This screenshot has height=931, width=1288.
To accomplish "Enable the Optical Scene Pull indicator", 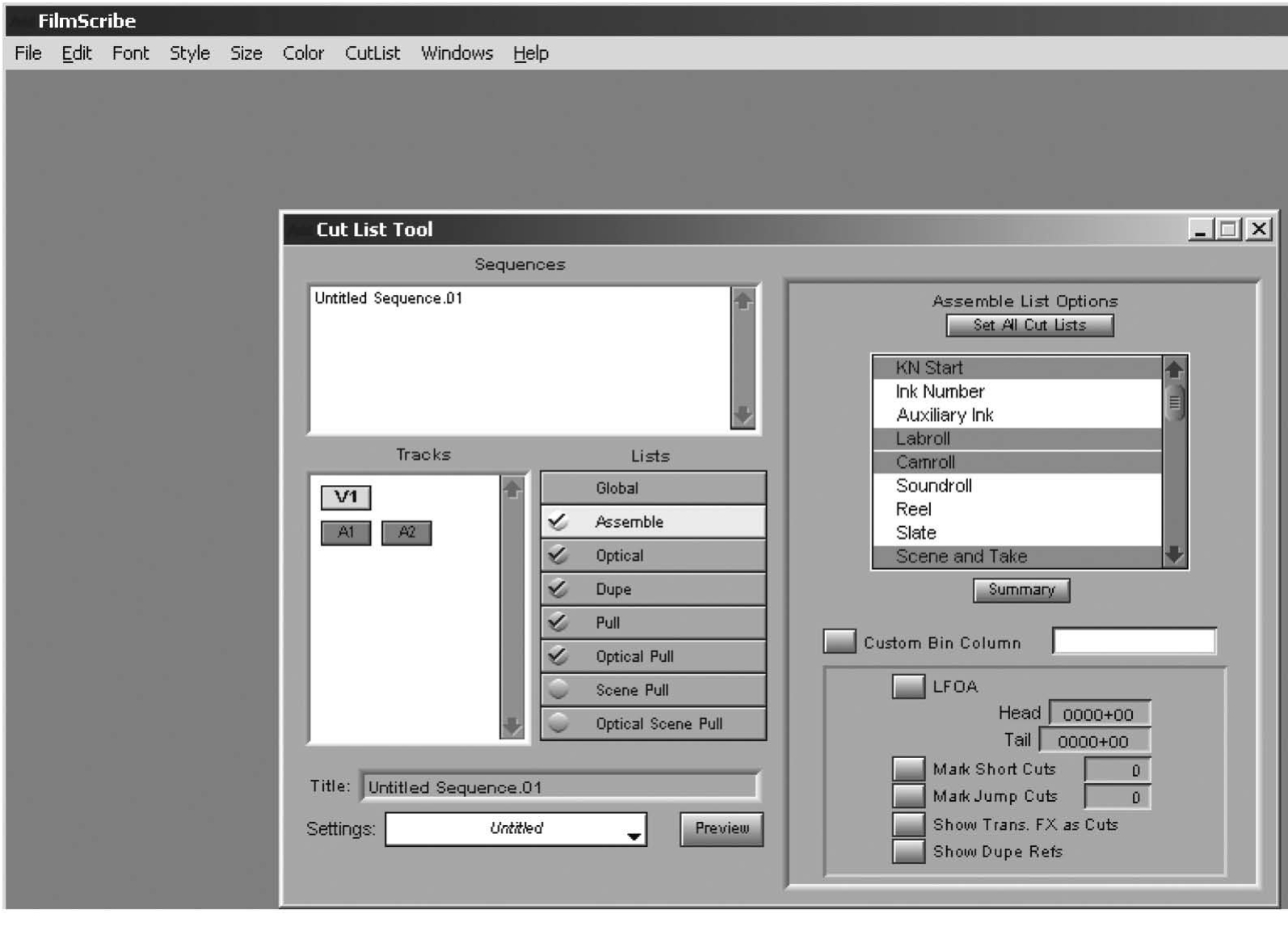I will 558,724.
